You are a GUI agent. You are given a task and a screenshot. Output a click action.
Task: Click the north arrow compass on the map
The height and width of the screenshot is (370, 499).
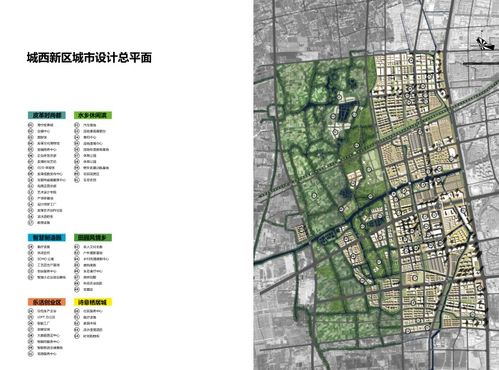(x=485, y=43)
